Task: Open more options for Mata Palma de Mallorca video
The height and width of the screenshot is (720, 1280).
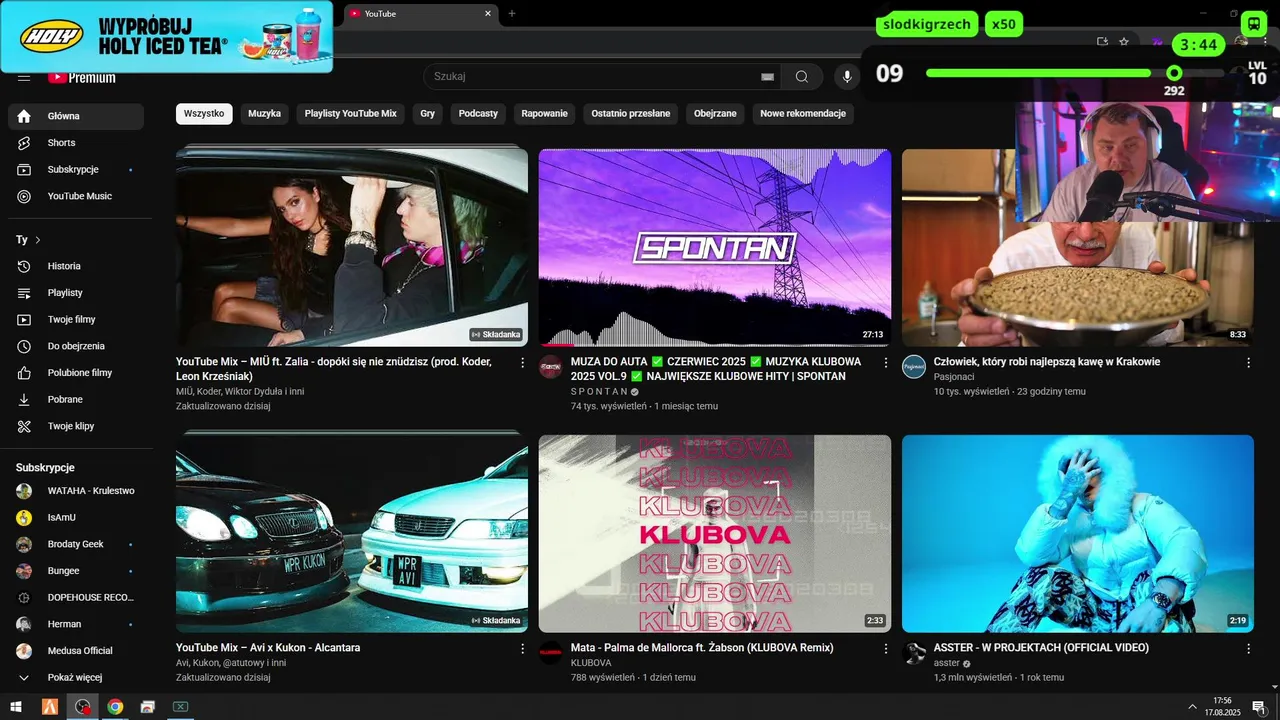Action: coord(885,649)
